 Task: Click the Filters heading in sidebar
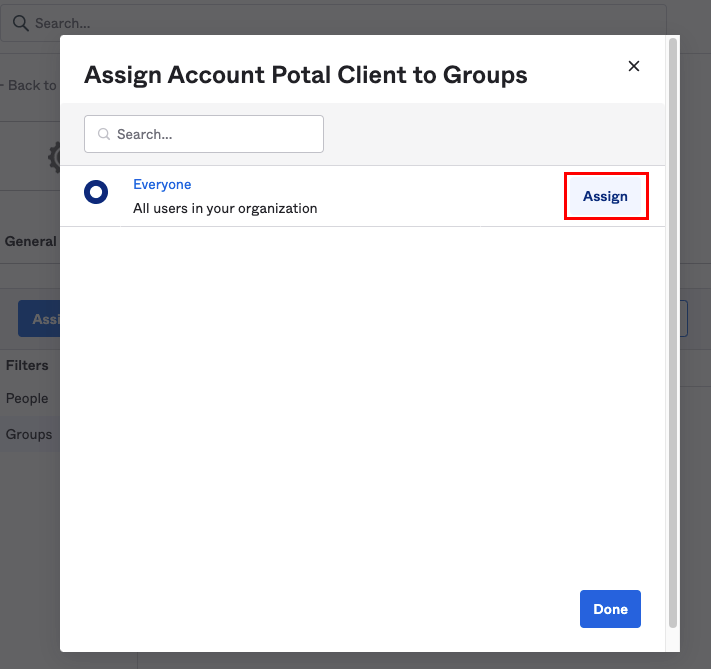coord(27,365)
